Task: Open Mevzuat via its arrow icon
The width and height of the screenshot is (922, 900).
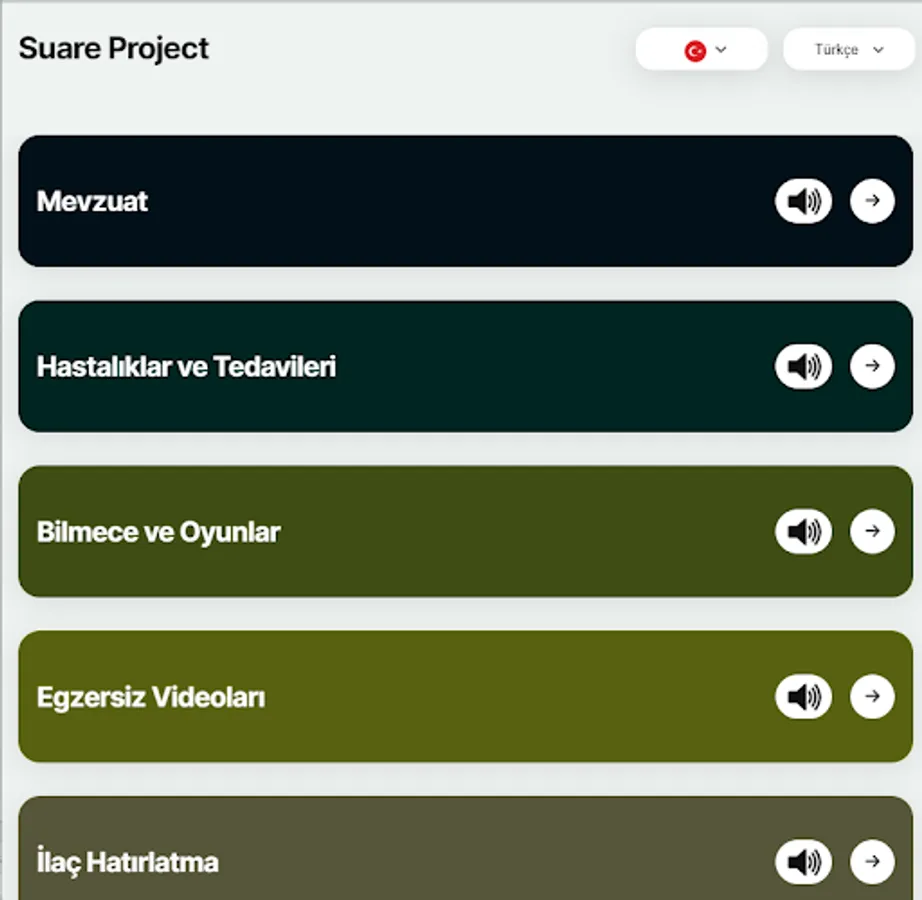Action: point(872,201)
